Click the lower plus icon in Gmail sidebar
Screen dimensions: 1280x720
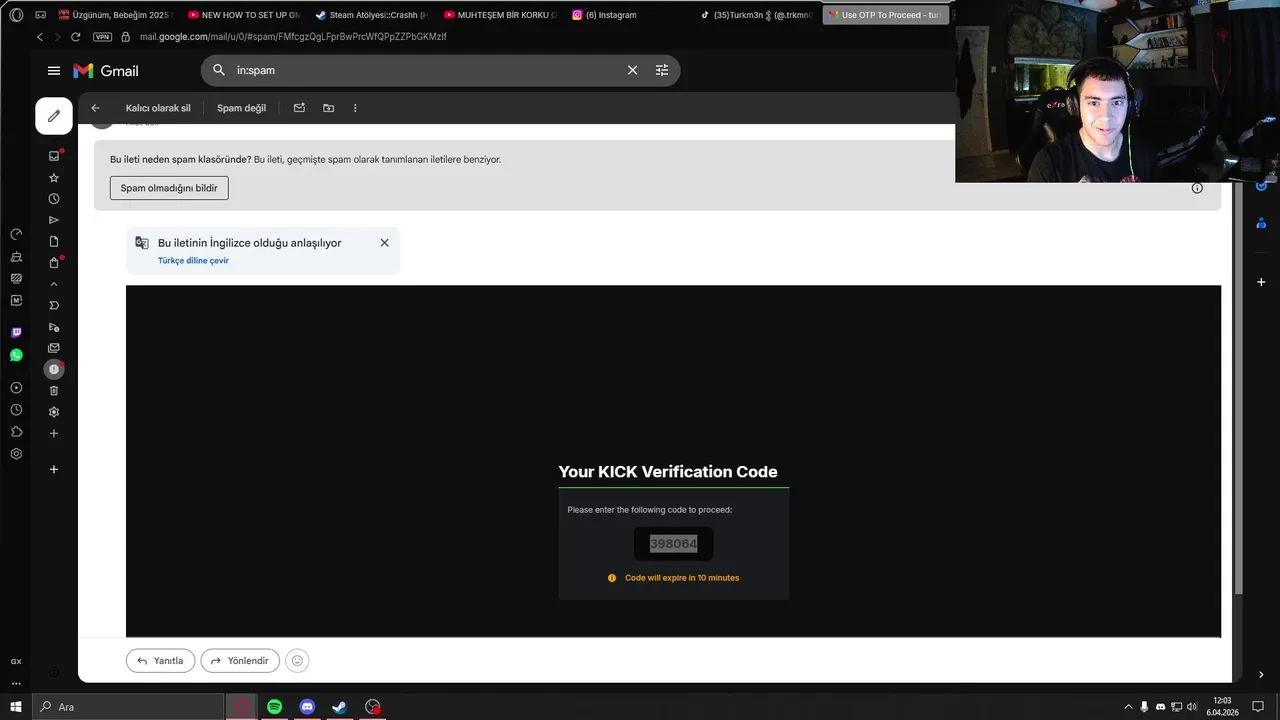tap(54, 469)
